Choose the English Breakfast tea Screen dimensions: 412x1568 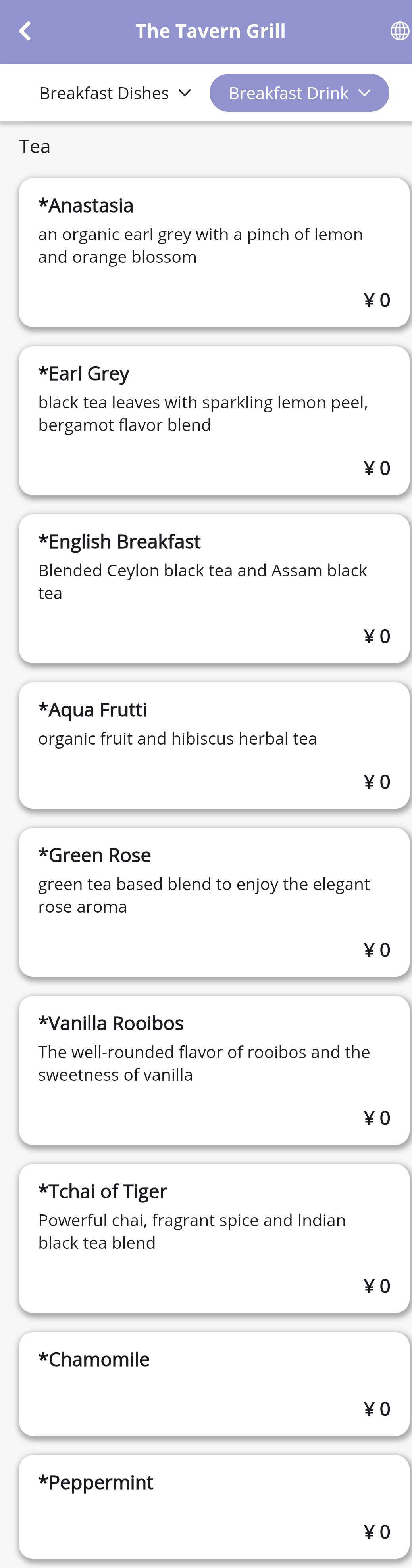point(213,588)
